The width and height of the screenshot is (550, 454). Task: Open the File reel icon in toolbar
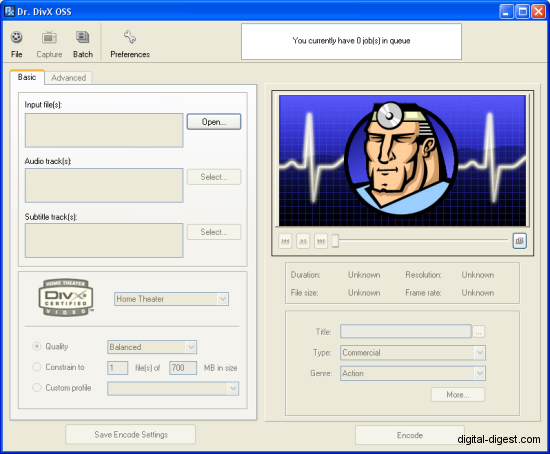tap(16, 37)
